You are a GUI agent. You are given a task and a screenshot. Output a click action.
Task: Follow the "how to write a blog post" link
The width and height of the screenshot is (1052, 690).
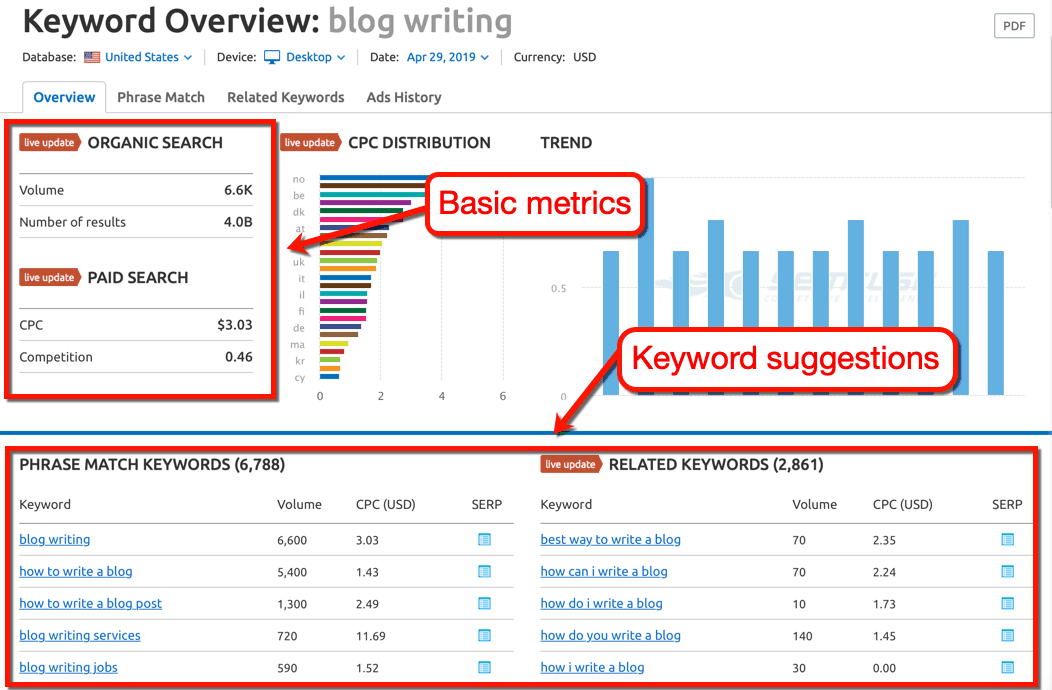pyautogui.click(x=90, y=603)
